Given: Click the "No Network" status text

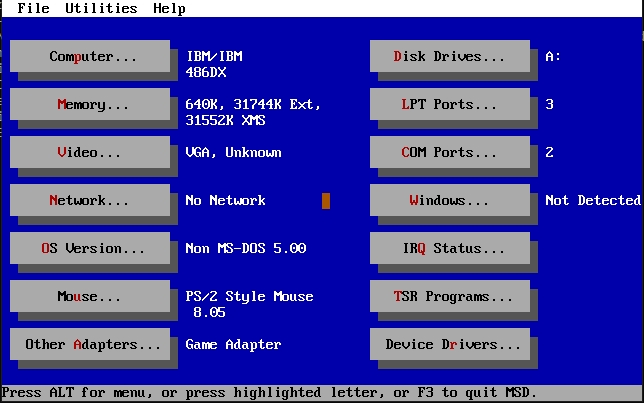Looking at the screenshot, I should point(225,200).
